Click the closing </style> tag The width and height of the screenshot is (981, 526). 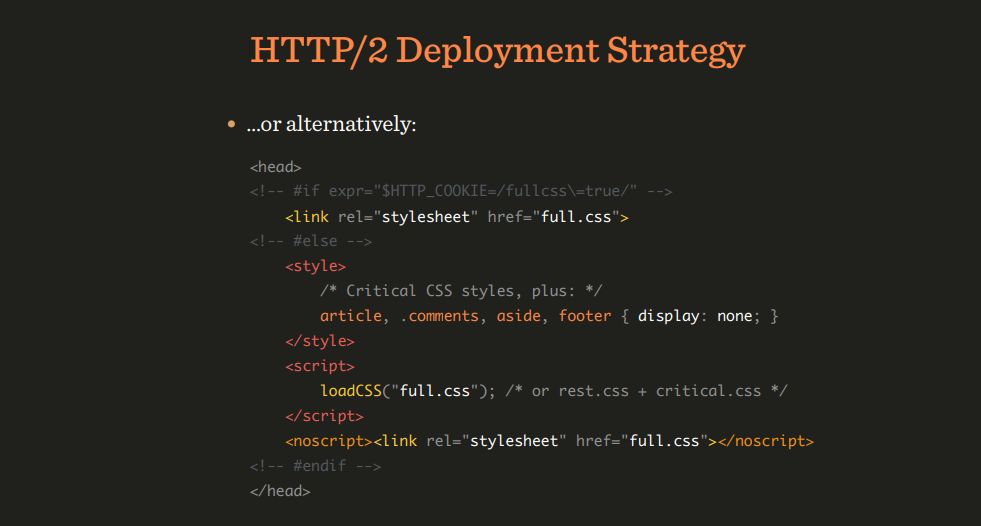(320, 341)
